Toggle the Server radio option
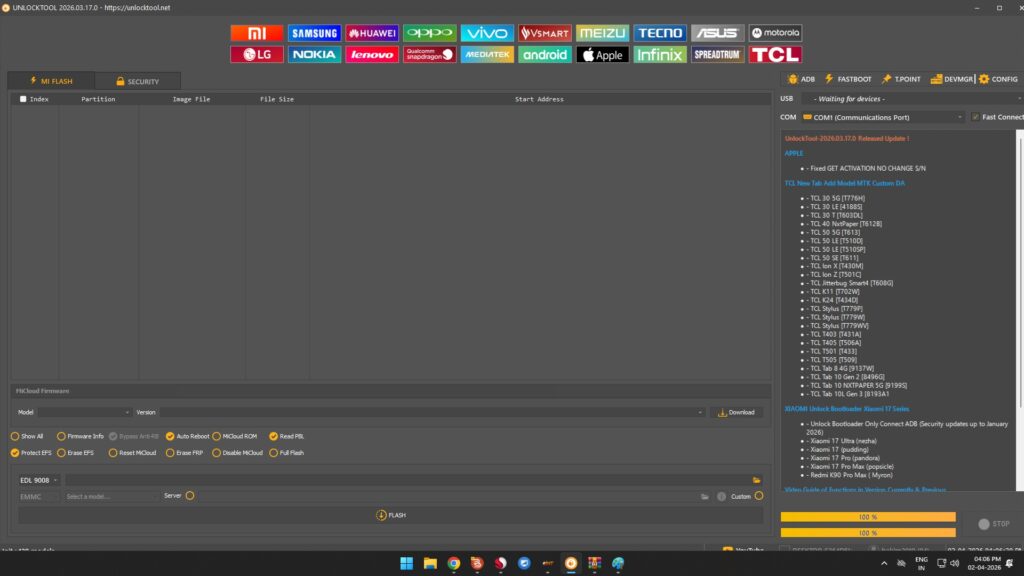Viewport: 1024px width, 576px height. point(190,496)
